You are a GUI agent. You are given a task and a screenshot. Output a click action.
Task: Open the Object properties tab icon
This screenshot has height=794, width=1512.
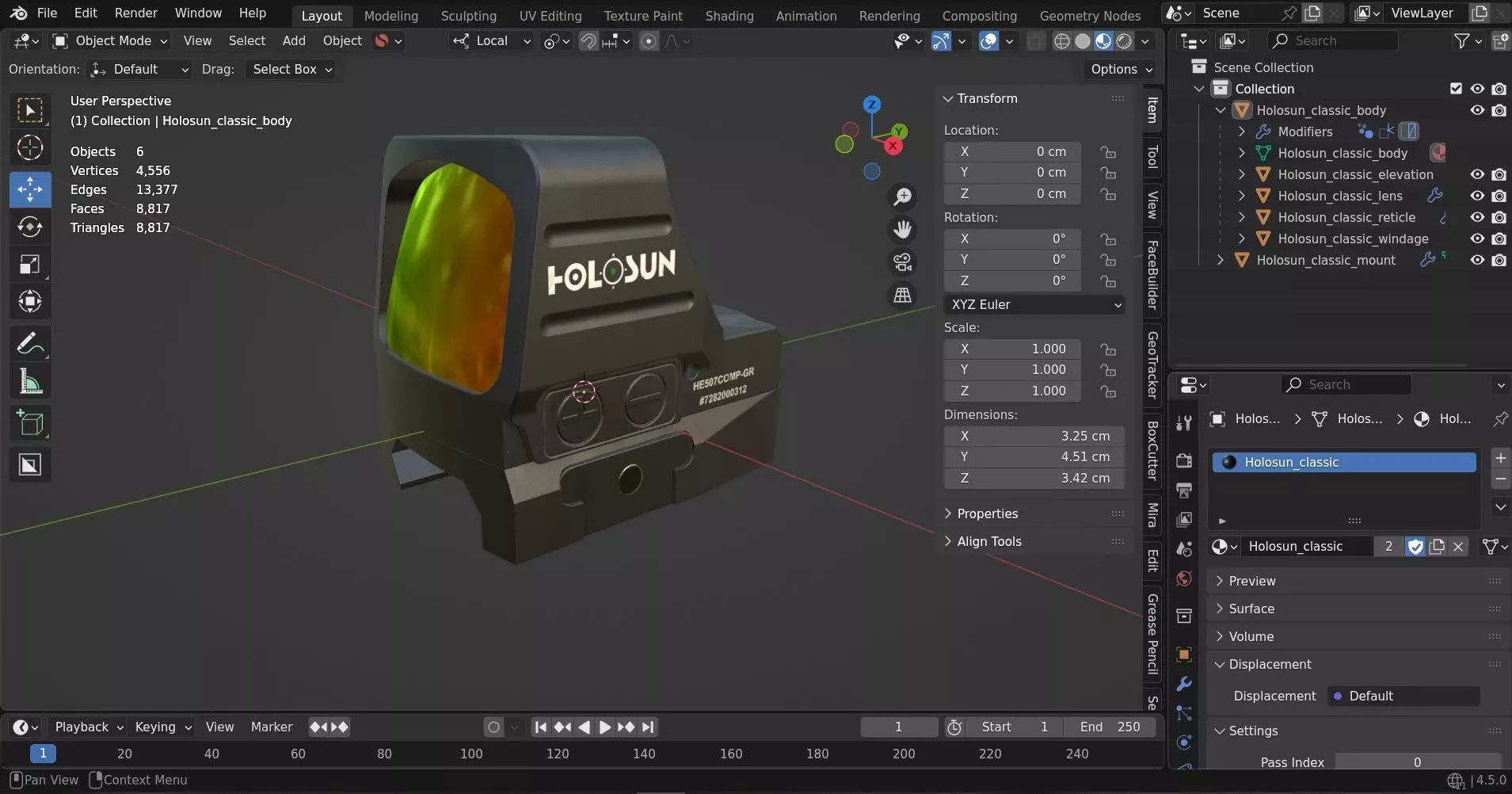tap(1184, 654)
